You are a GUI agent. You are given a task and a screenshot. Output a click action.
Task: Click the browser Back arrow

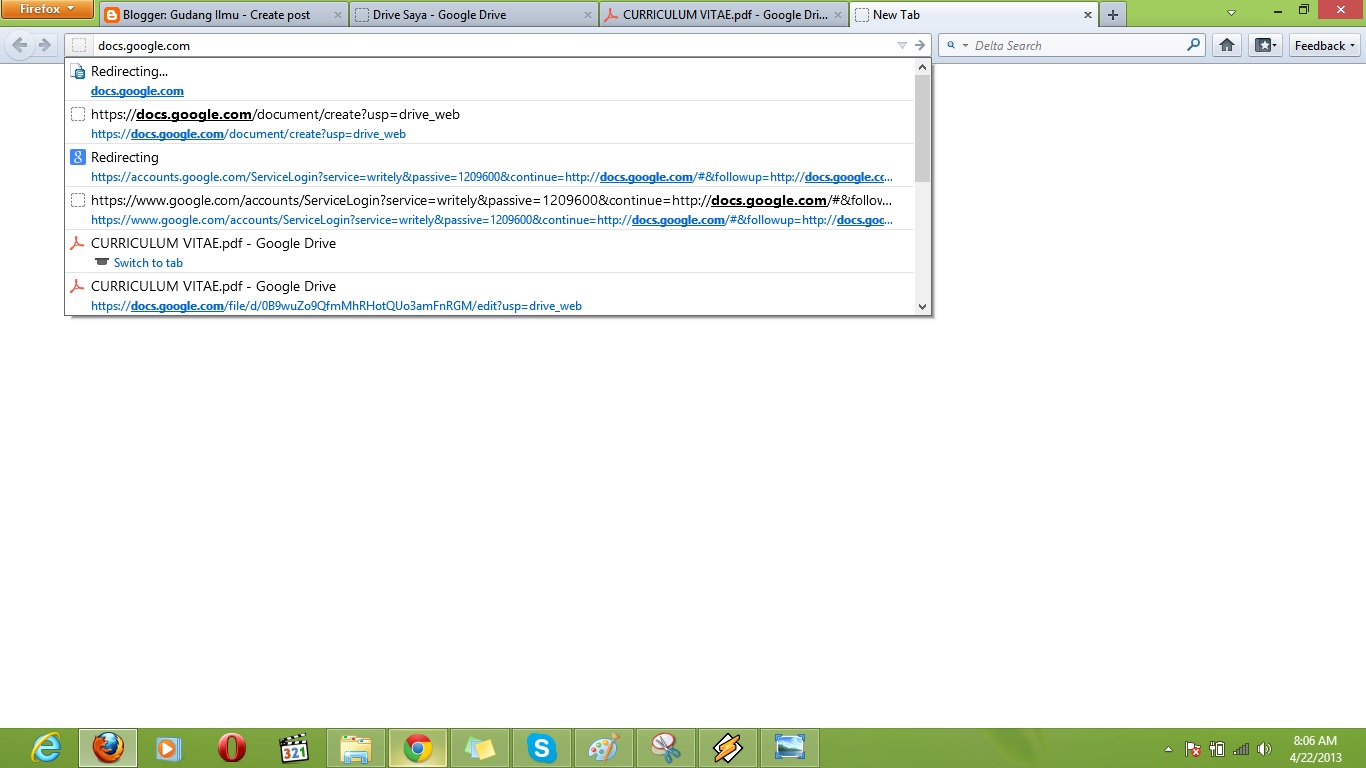[x=19, y=45]
